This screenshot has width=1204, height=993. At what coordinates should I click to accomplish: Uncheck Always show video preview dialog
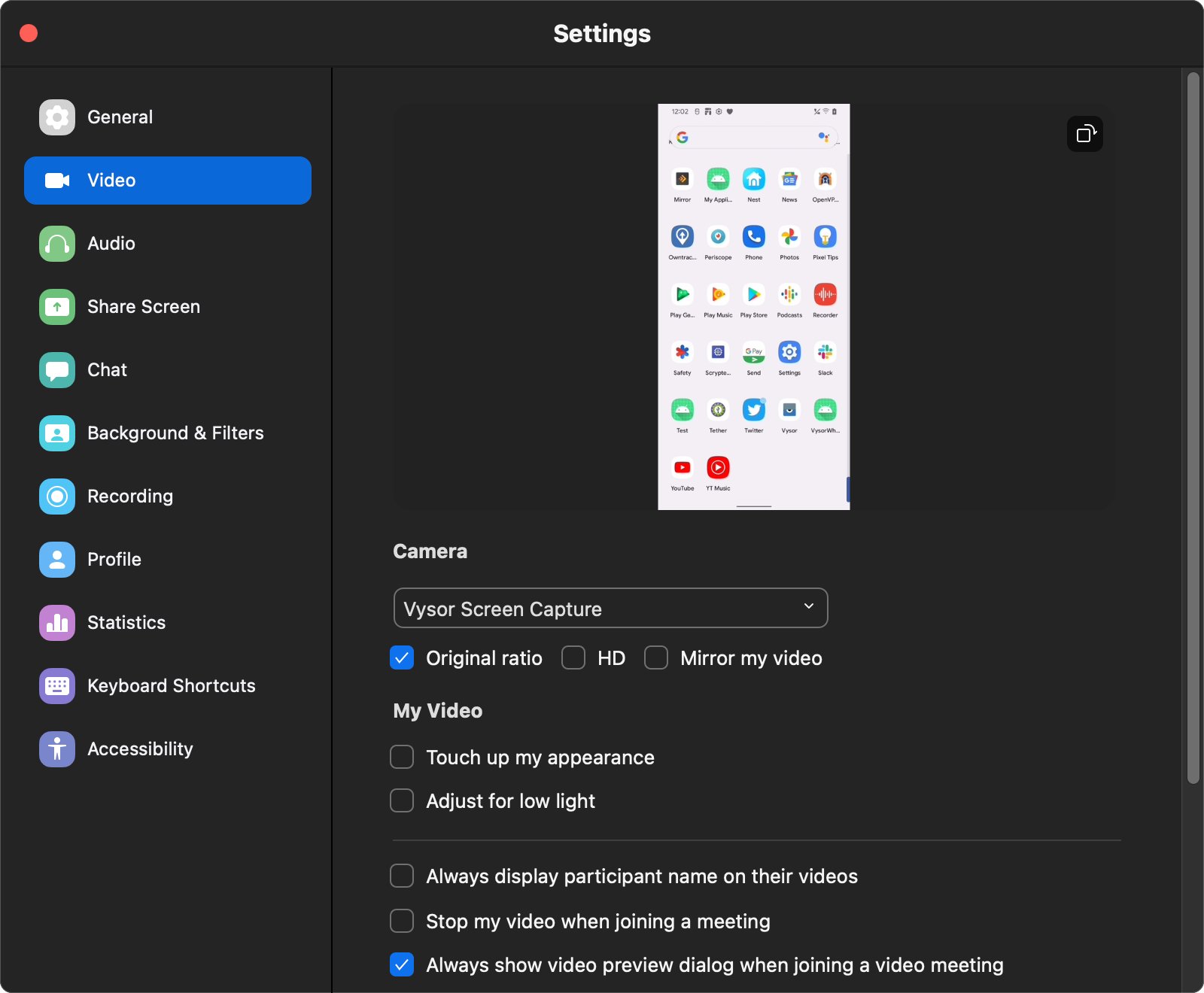coord(402,964)
